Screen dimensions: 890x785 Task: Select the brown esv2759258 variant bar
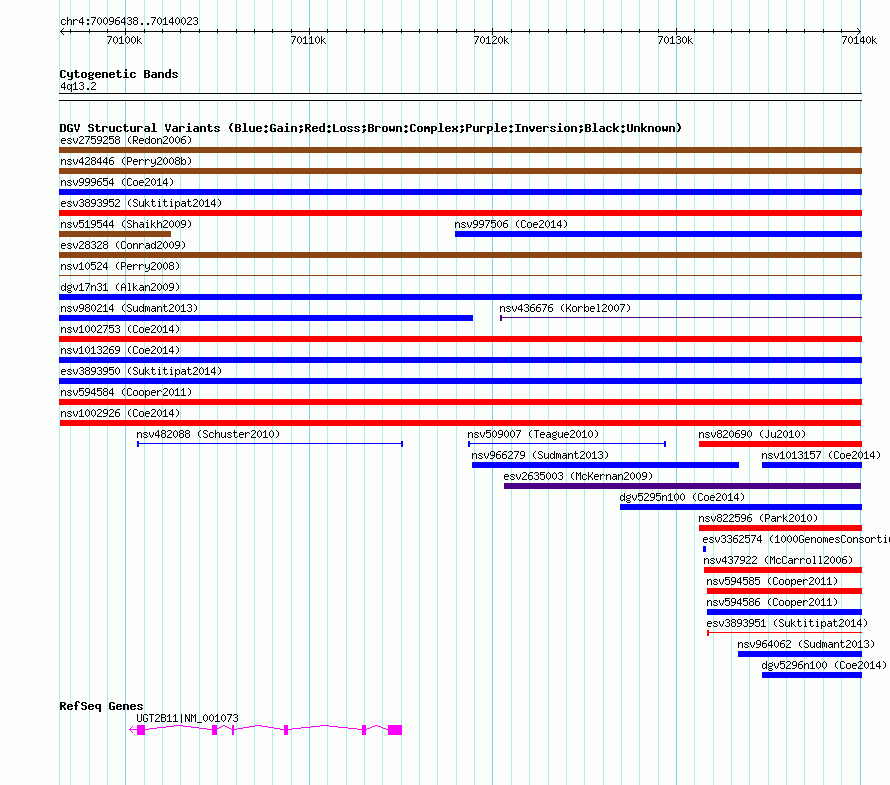pyautogui.click(x=460, y=150)
